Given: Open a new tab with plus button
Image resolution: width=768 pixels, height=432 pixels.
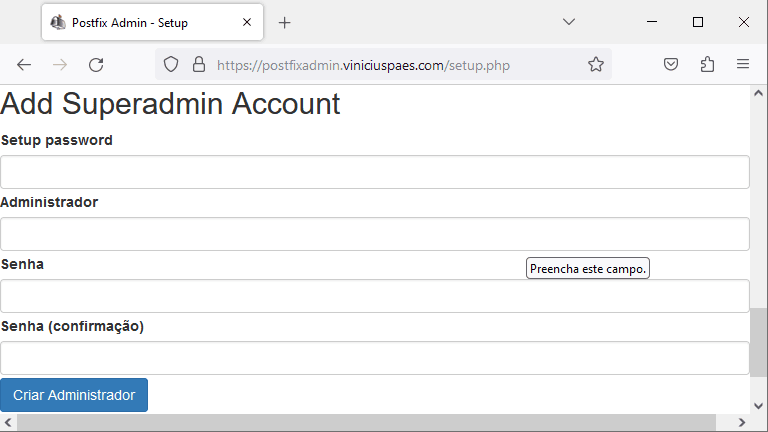Looking at the screenshot, I should 285,23.
